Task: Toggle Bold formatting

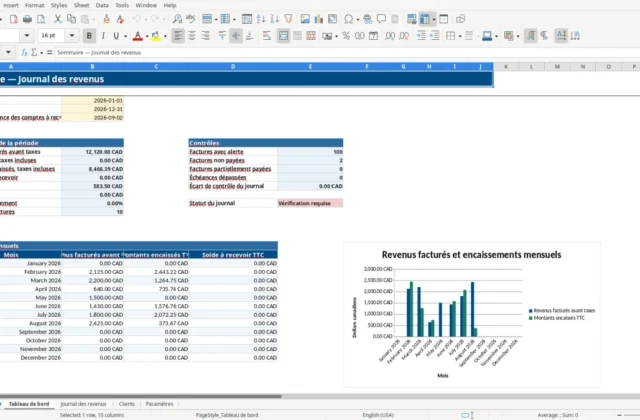Action: pos(89,36)
